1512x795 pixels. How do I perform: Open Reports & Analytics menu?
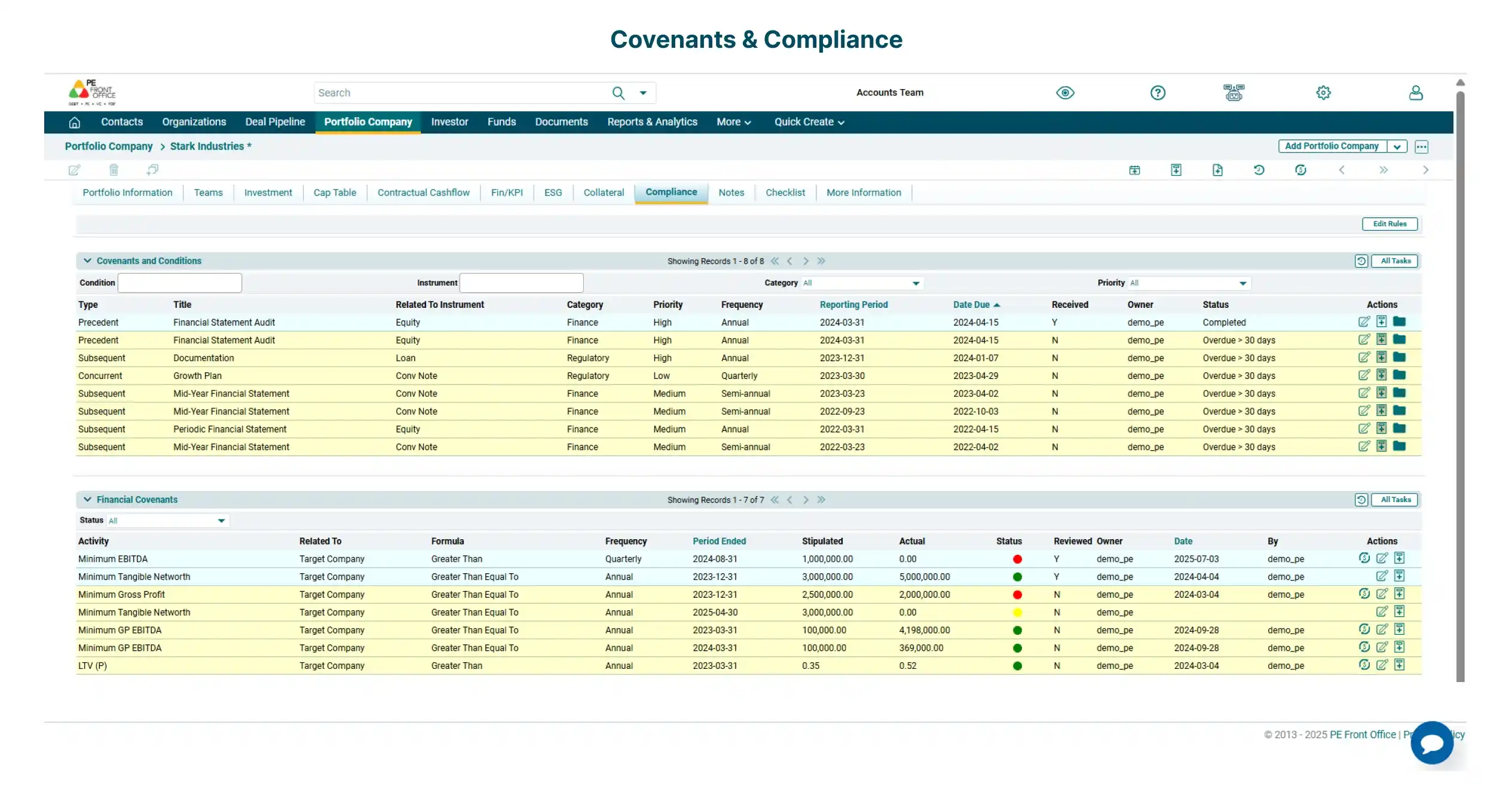coord(652,122)
